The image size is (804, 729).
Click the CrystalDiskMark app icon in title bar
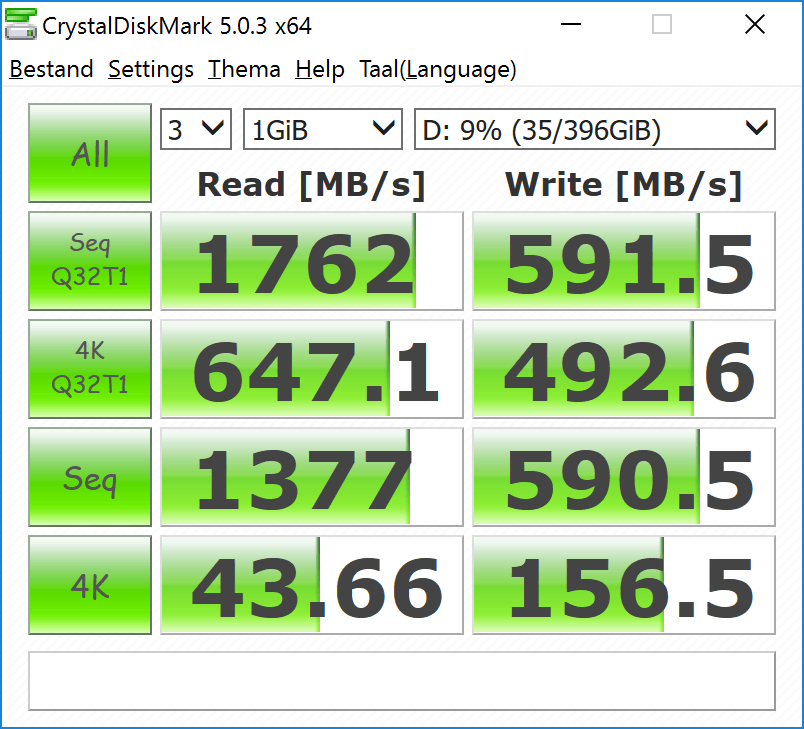point(21,24)
